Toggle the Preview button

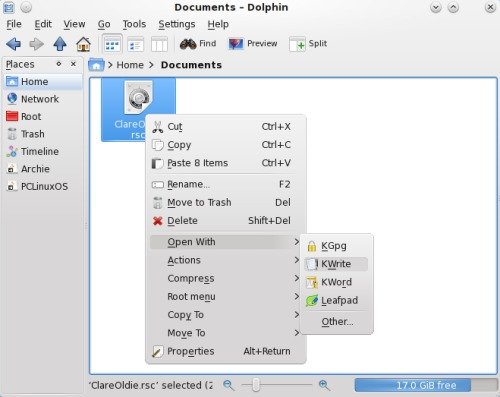253,44
